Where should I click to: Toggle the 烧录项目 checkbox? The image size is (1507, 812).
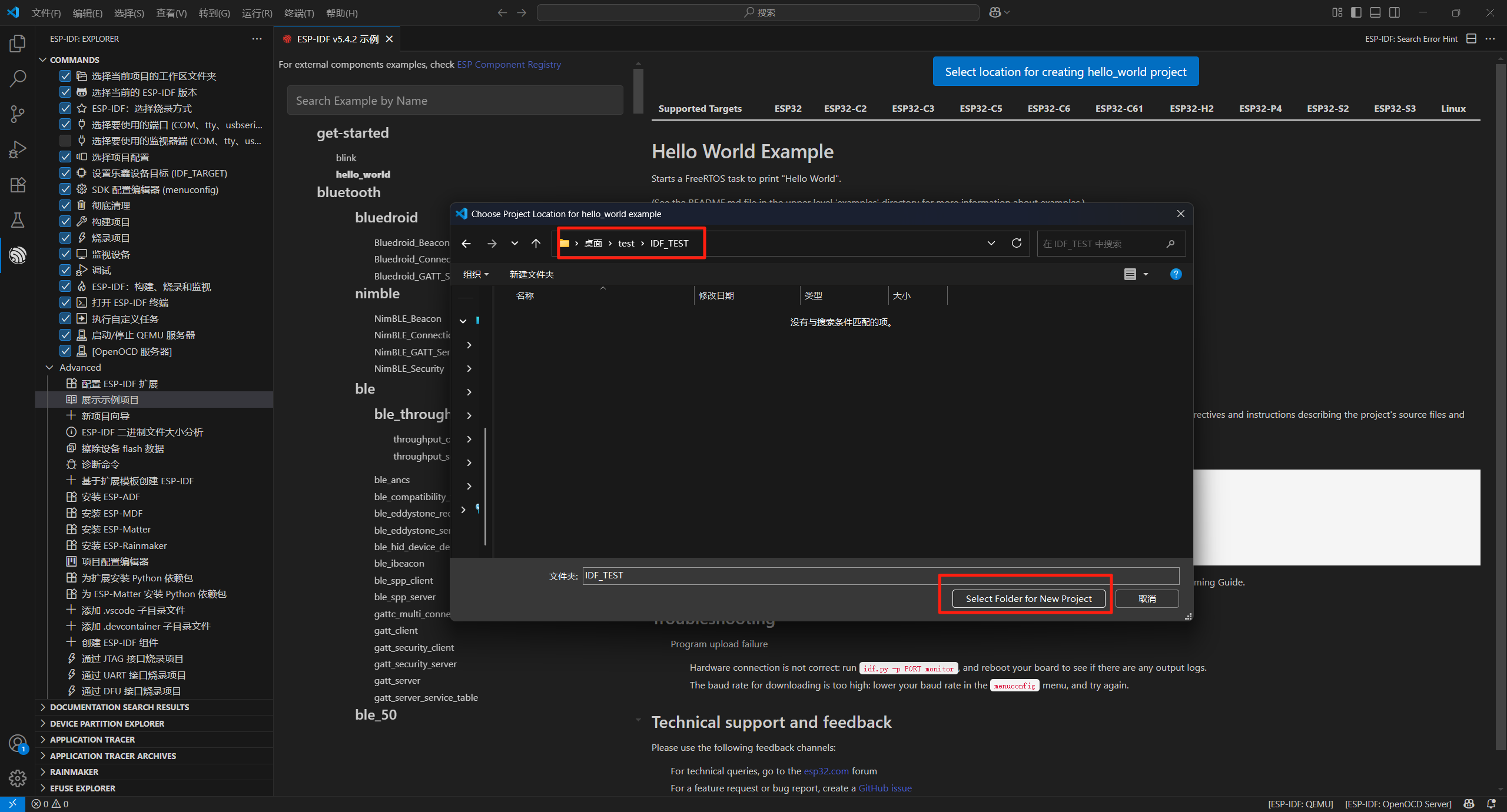click(x=65, y=238)
